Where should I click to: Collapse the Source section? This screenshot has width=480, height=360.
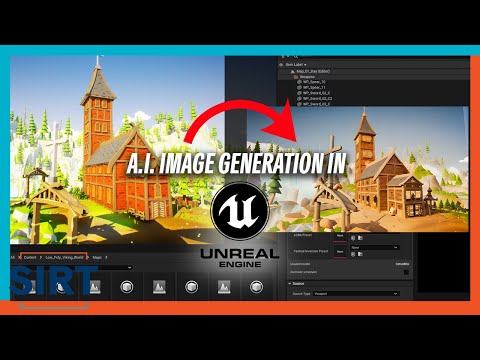[290, 284]
